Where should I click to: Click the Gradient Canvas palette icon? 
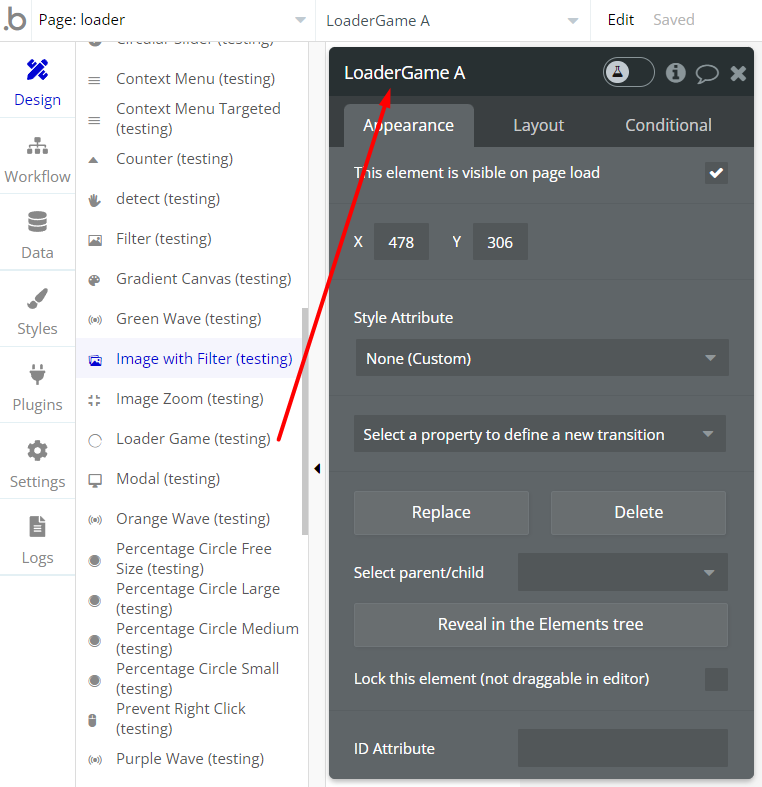tap(94, 280)
